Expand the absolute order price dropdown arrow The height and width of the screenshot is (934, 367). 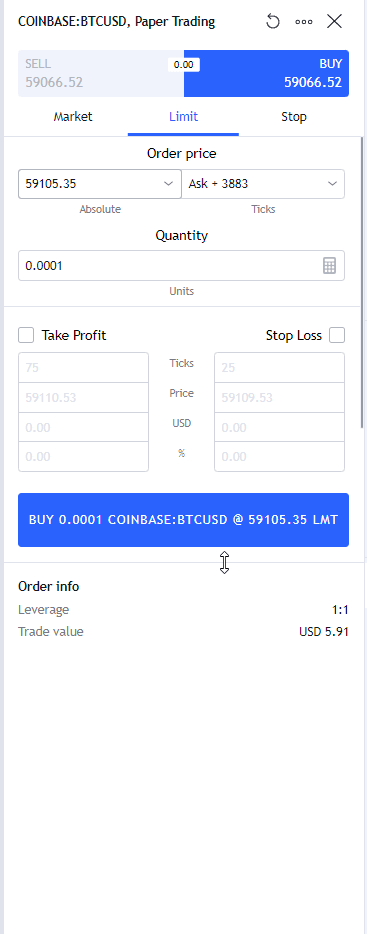[x=169, y=184]
